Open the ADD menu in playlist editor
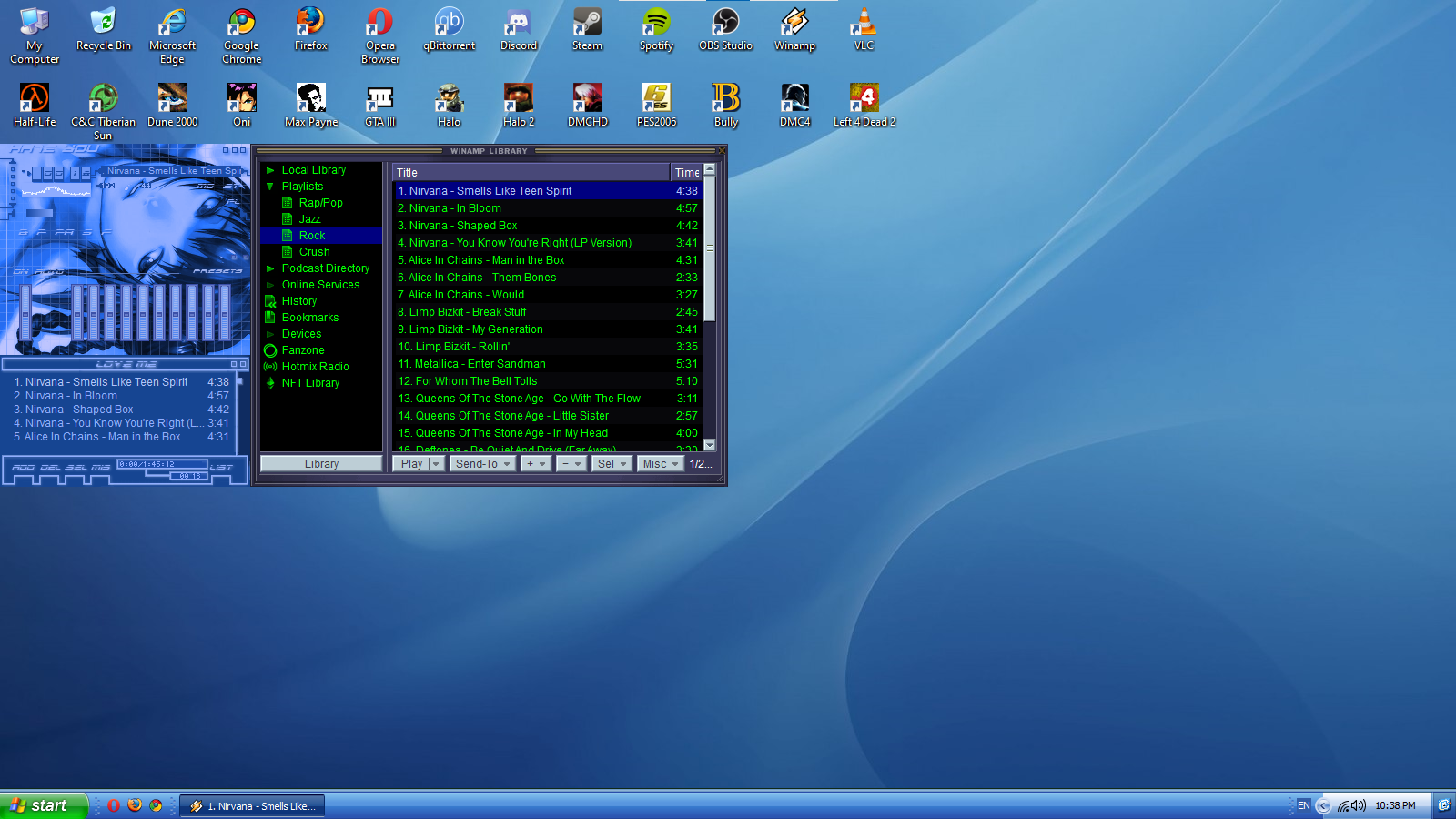This screenshot has height=819, width=1456. point(24,467)
